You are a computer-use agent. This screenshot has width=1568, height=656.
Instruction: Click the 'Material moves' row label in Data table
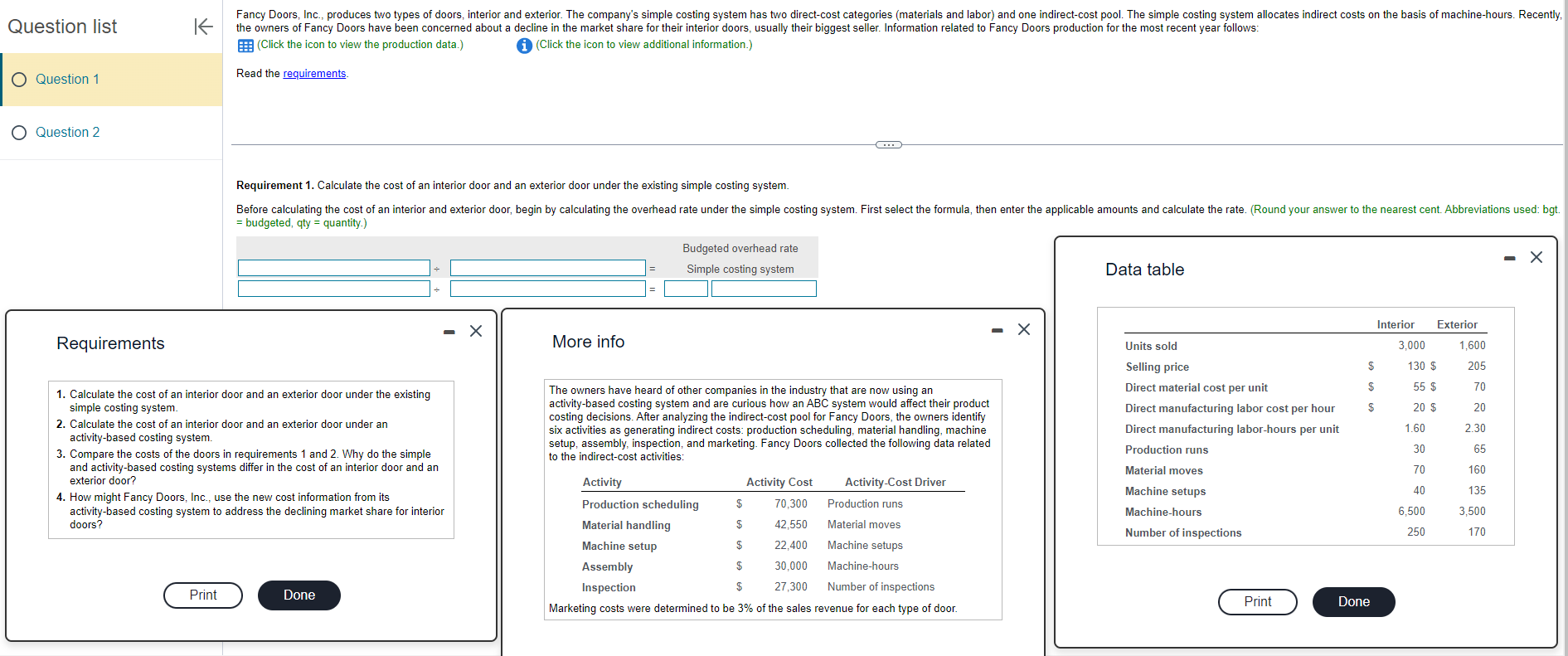point(1163,470)
